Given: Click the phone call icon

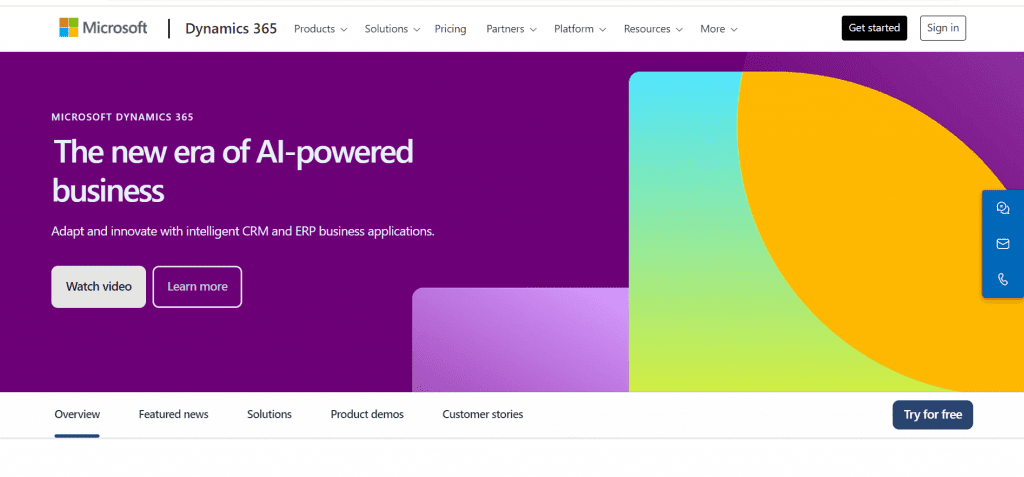Looking at the screenshot, I should point(1003,279).
